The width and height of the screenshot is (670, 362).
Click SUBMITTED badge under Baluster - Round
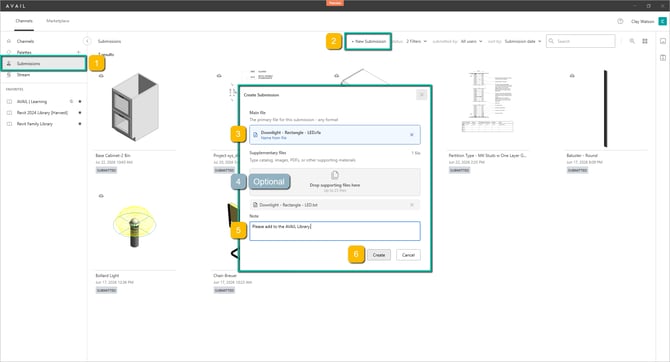tap(577, 170)
